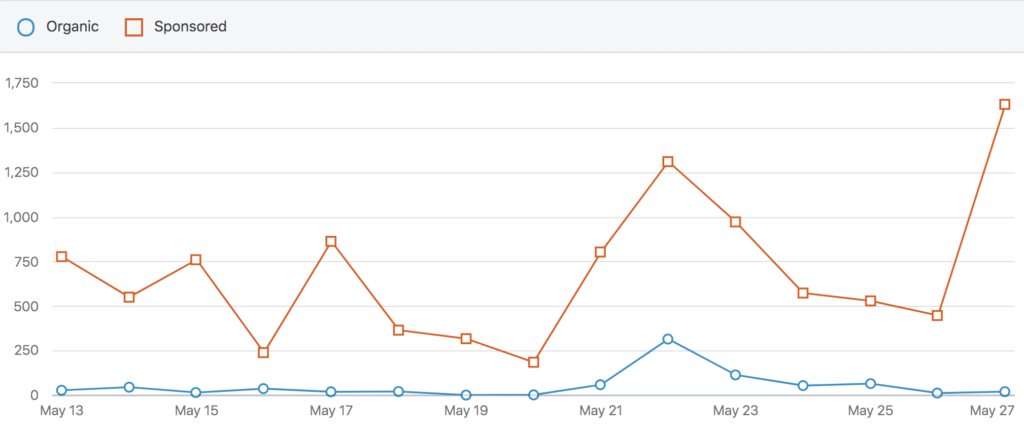Viewport: 1024px width, 437px height.
Task: Toggle the Sponsored series via its legend label
Action: pyautogui.click(x=189, y=27)
